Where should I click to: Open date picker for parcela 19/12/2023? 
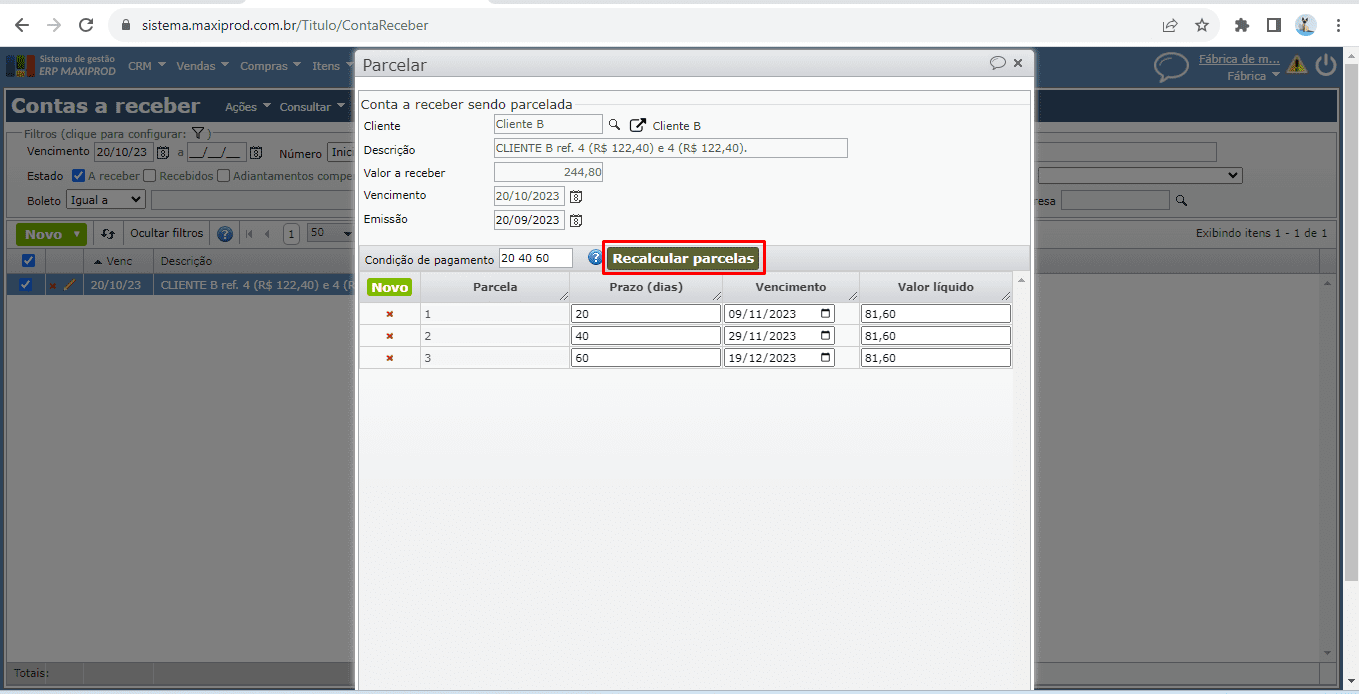point(825,358)
